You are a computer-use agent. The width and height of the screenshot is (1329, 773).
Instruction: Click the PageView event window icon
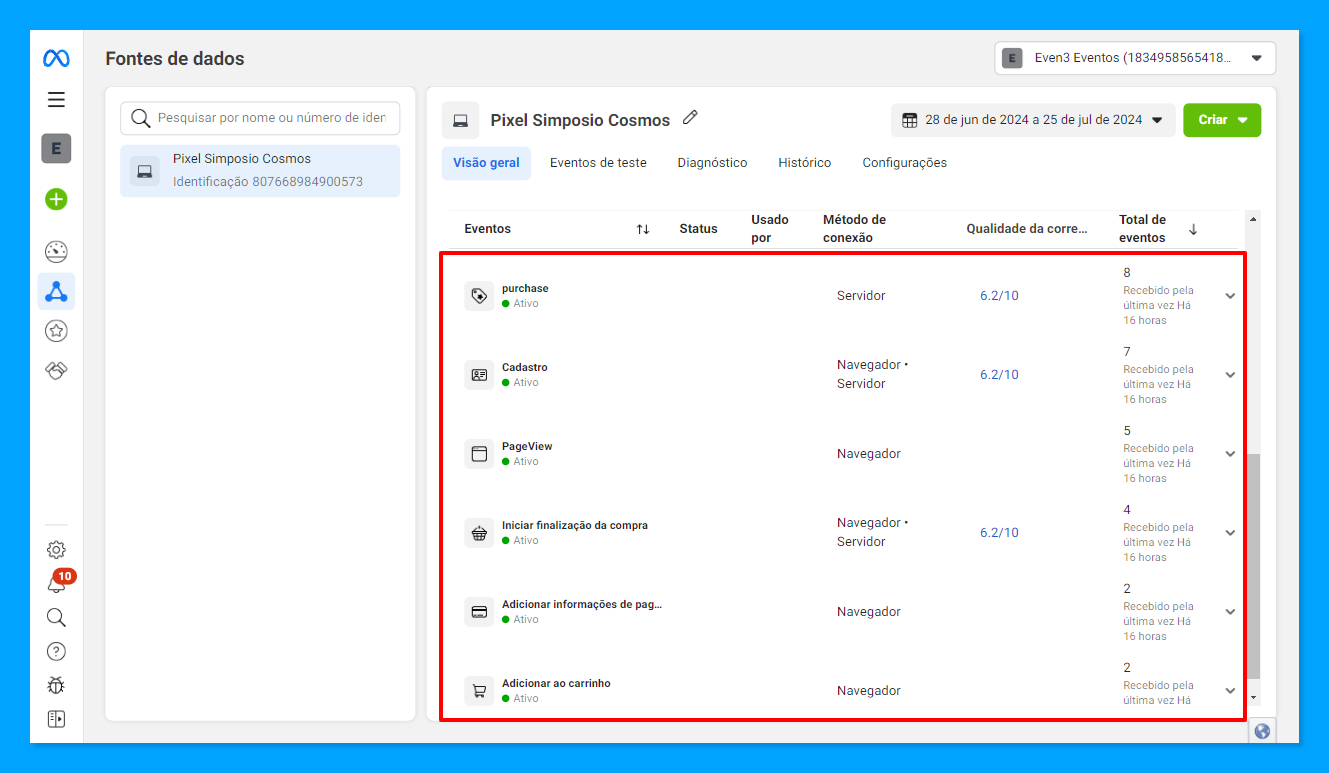pyautogui.click(x=479, y=454)
